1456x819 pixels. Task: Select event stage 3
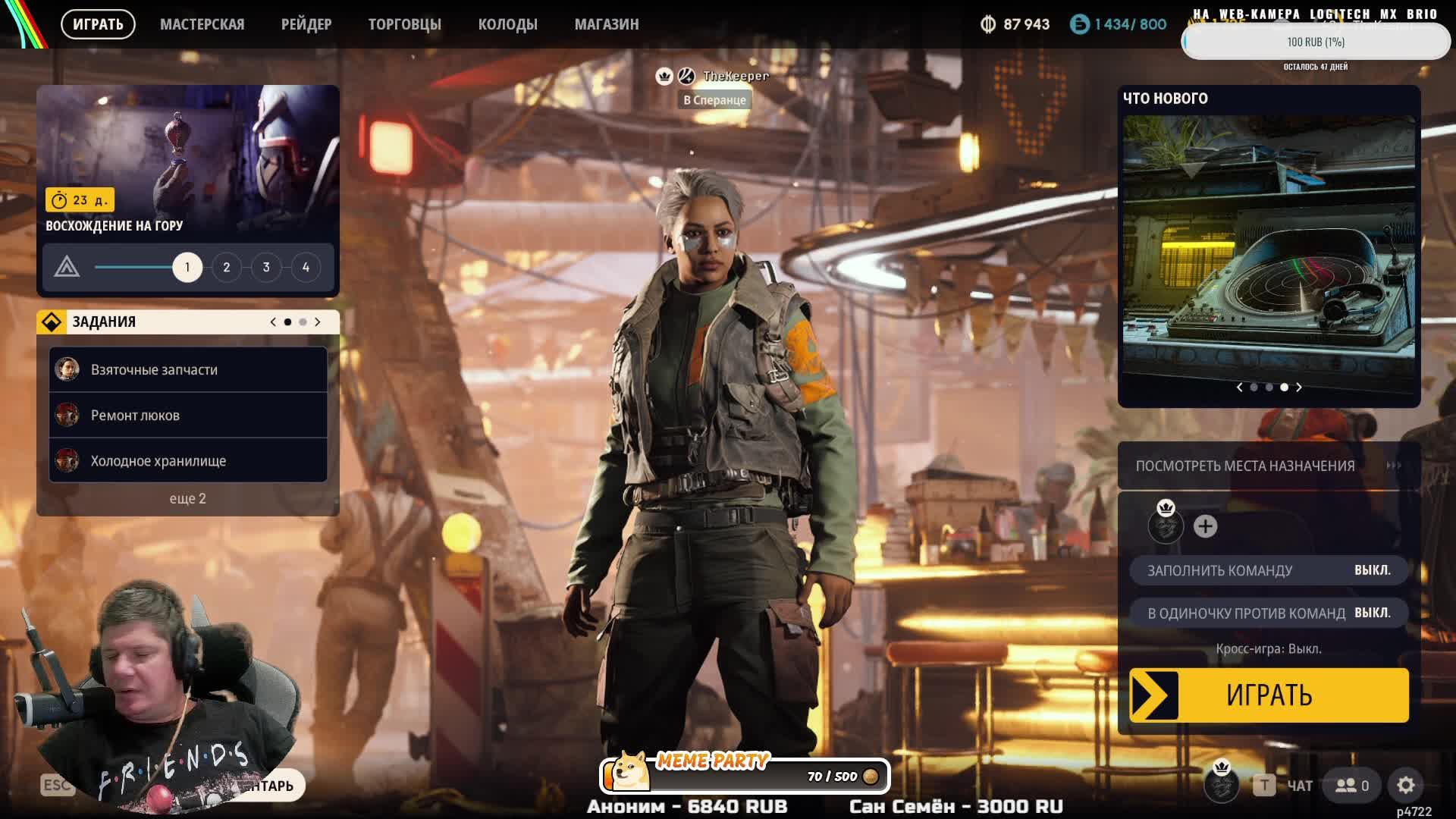tap(266, 267)
